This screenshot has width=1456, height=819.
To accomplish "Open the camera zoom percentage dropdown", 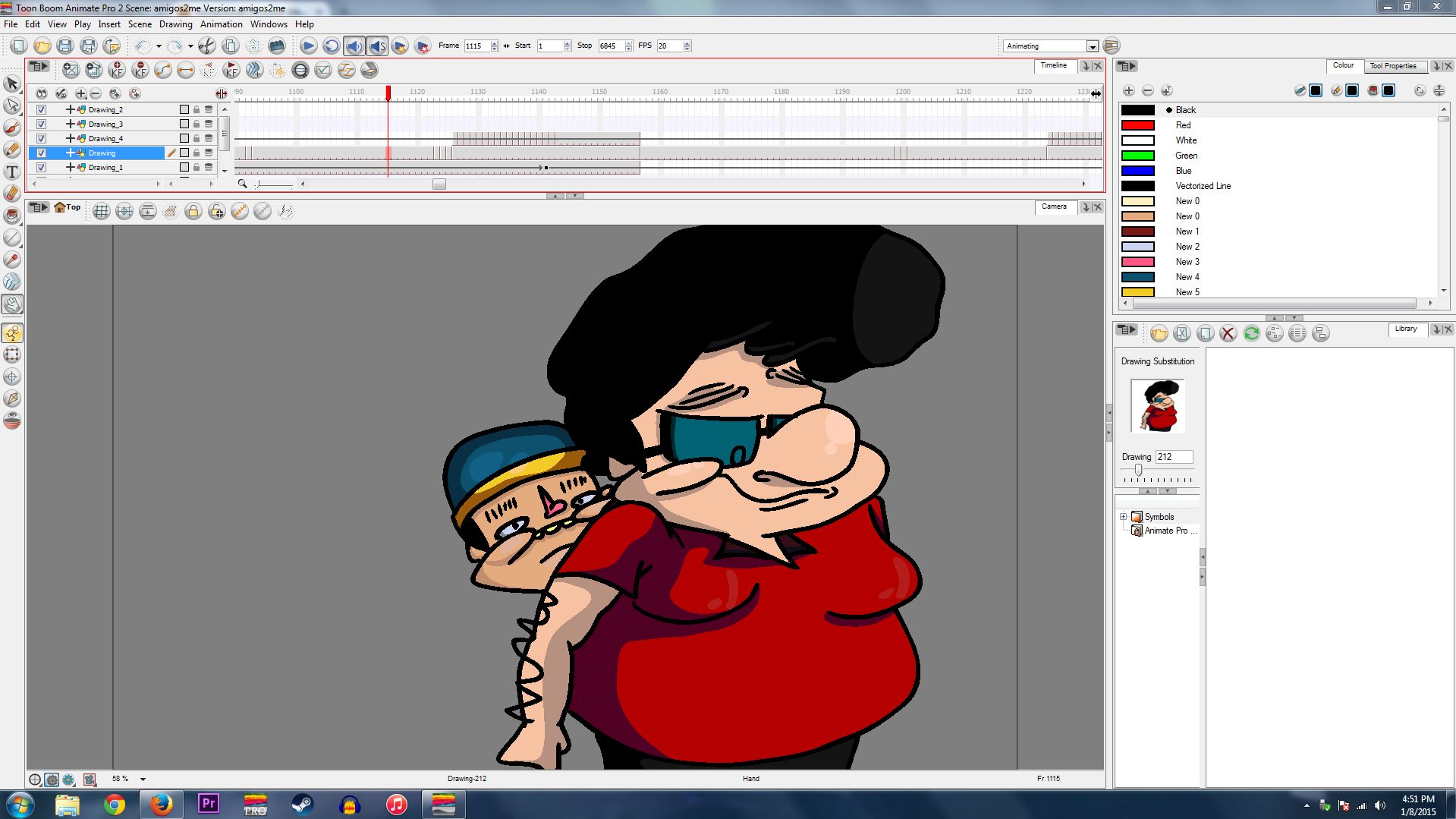I will pyautogui.click(x=143, y=779).
